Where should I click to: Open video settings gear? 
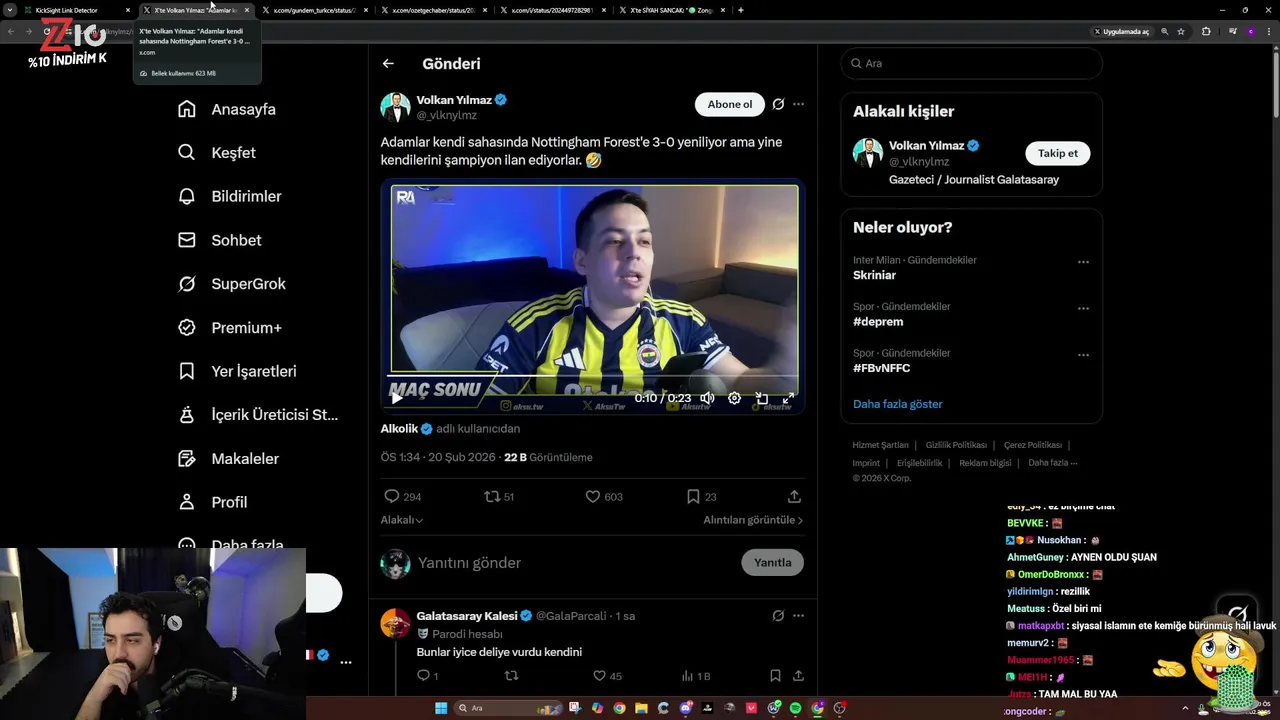click(x=734, y=398)
